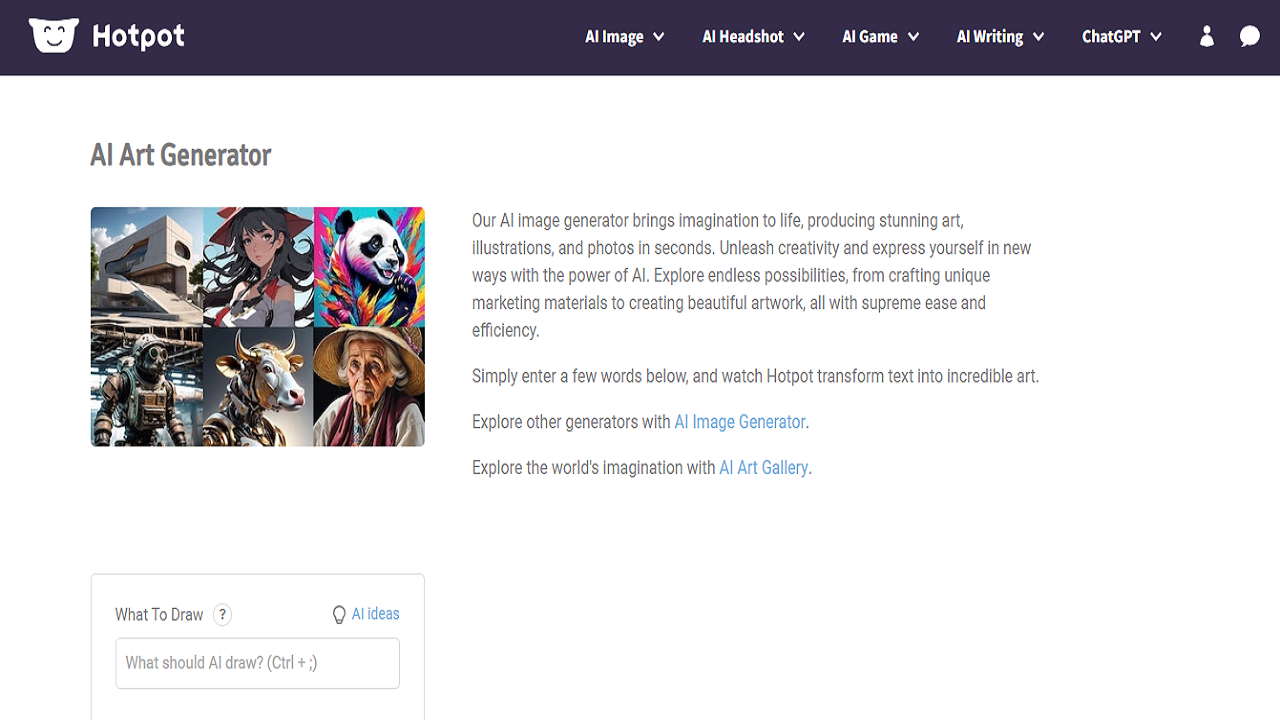Select AI Image in the navigation bar
This screenshot has width=1280, height=720.
coord(615,36)
